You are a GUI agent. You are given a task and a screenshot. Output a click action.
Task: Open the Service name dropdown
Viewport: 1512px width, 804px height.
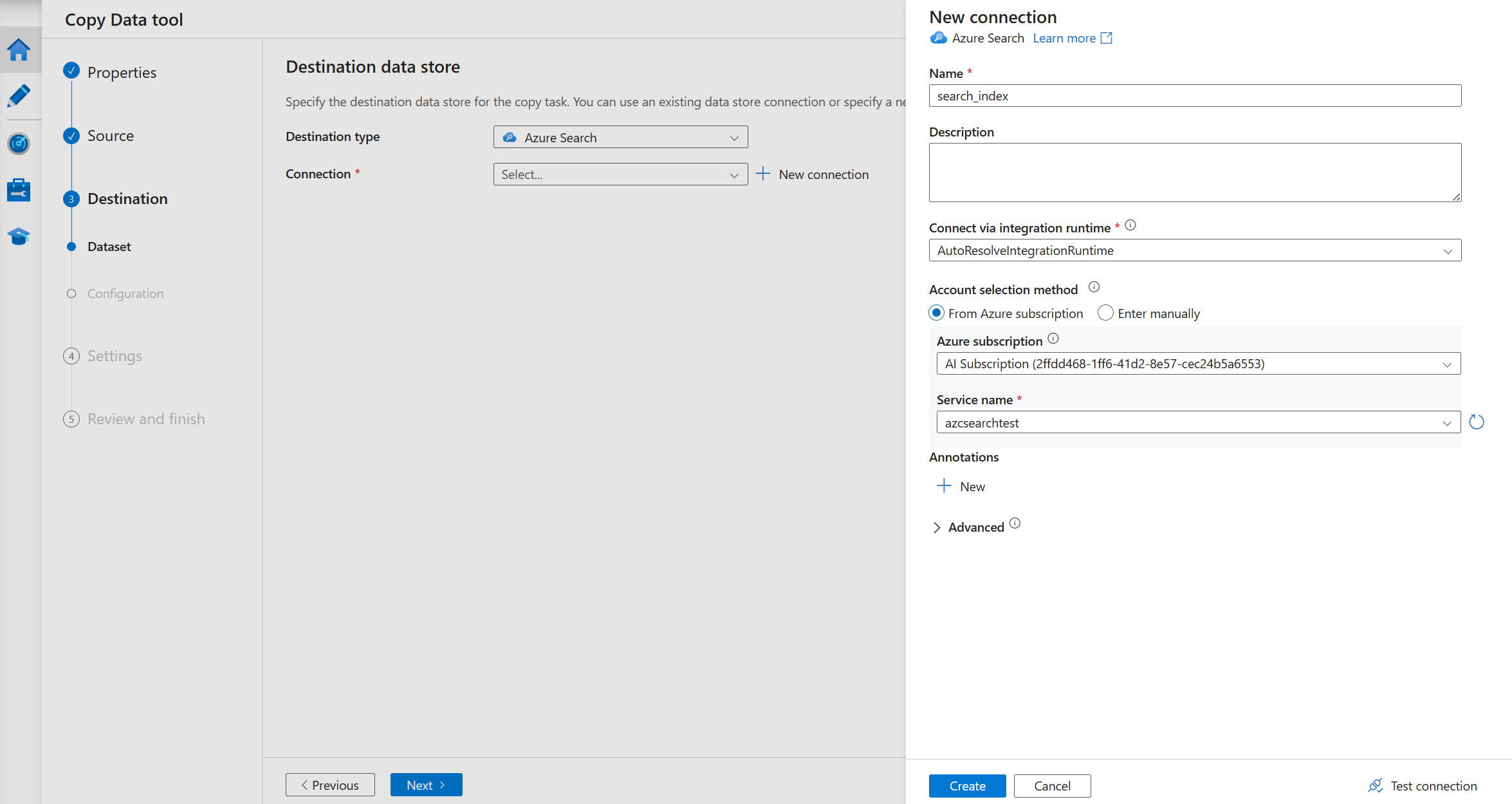tap(1198, 423)
